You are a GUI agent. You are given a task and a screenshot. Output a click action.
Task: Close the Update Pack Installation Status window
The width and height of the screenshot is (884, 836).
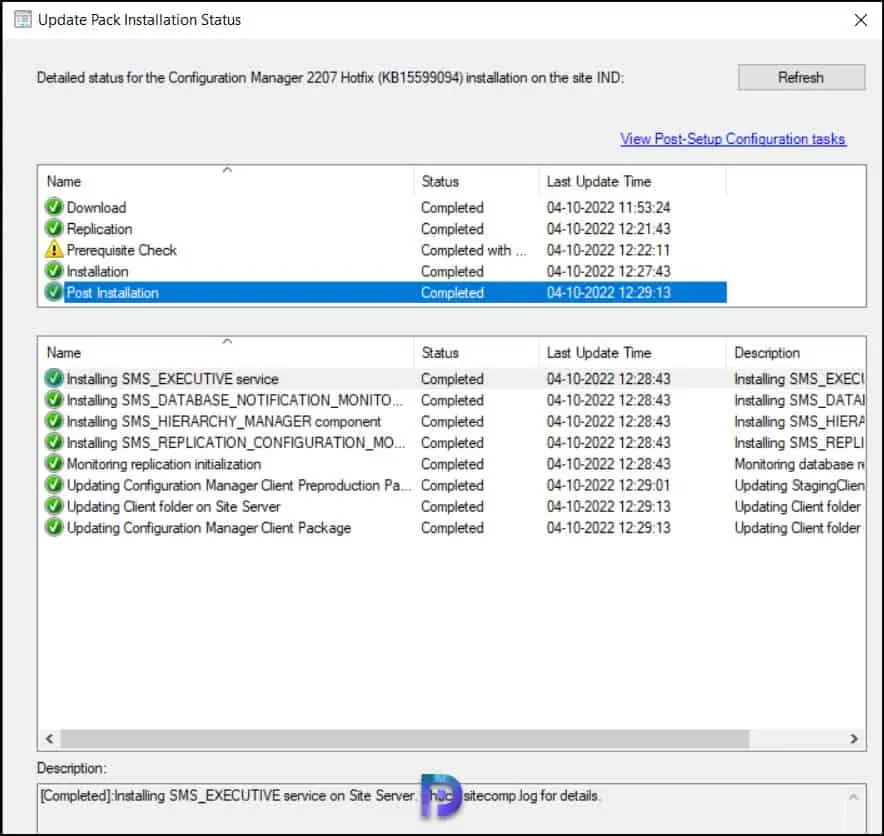(860, 20)
